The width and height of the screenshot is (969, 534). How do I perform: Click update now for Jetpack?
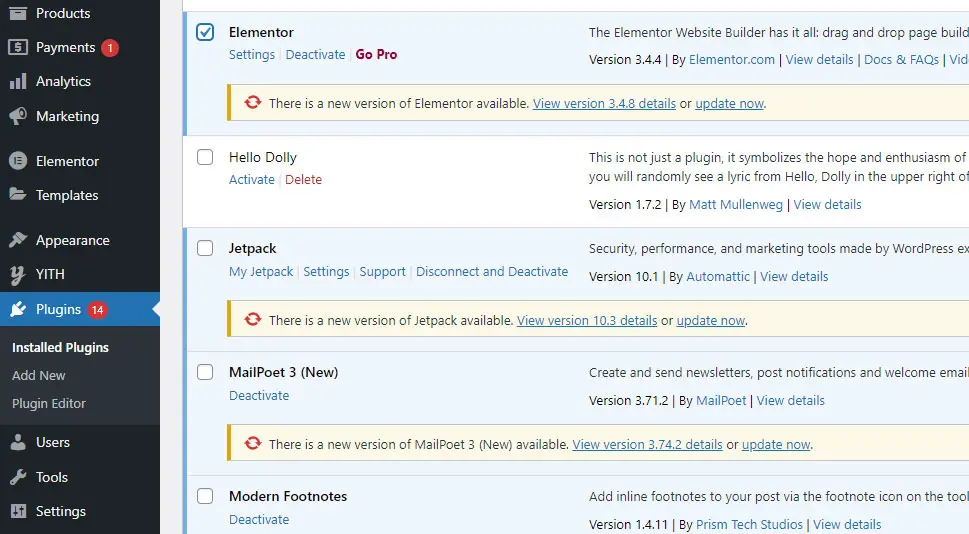(x=711, y=320)
